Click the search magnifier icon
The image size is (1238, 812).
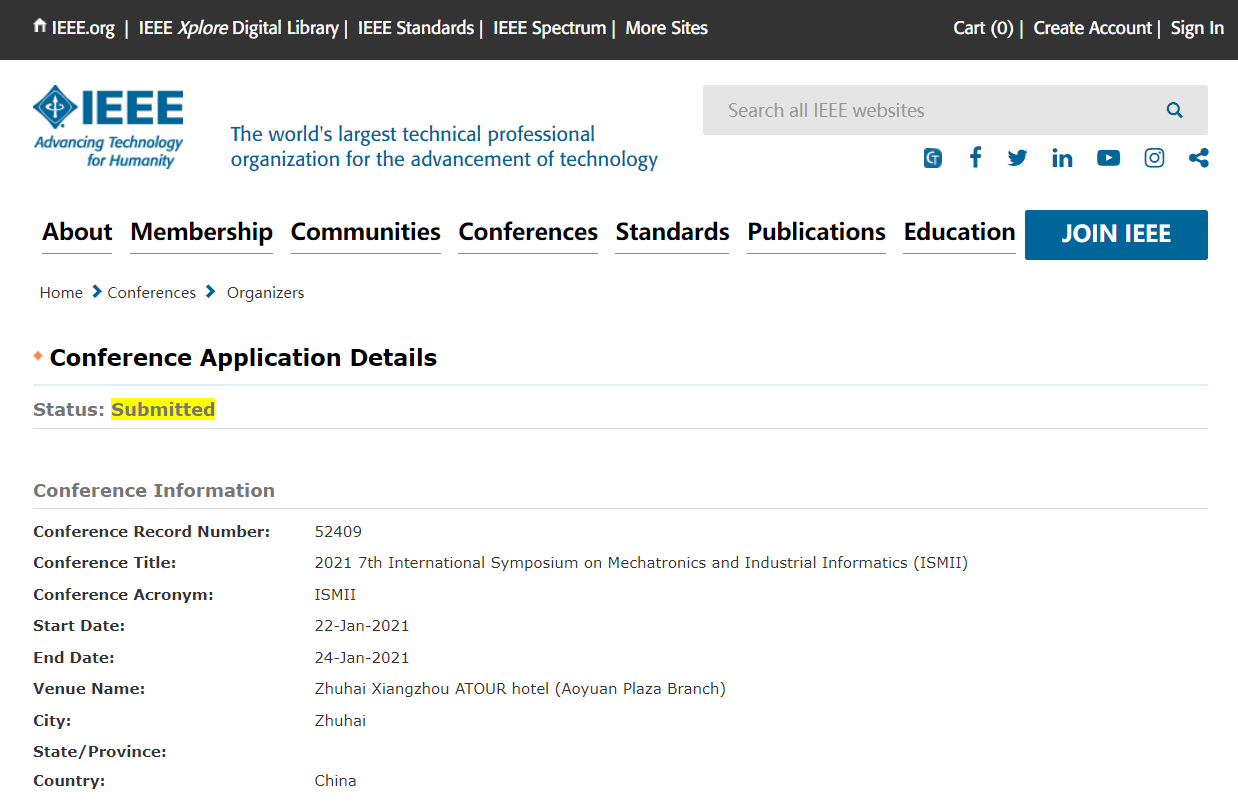point(1174,110)
